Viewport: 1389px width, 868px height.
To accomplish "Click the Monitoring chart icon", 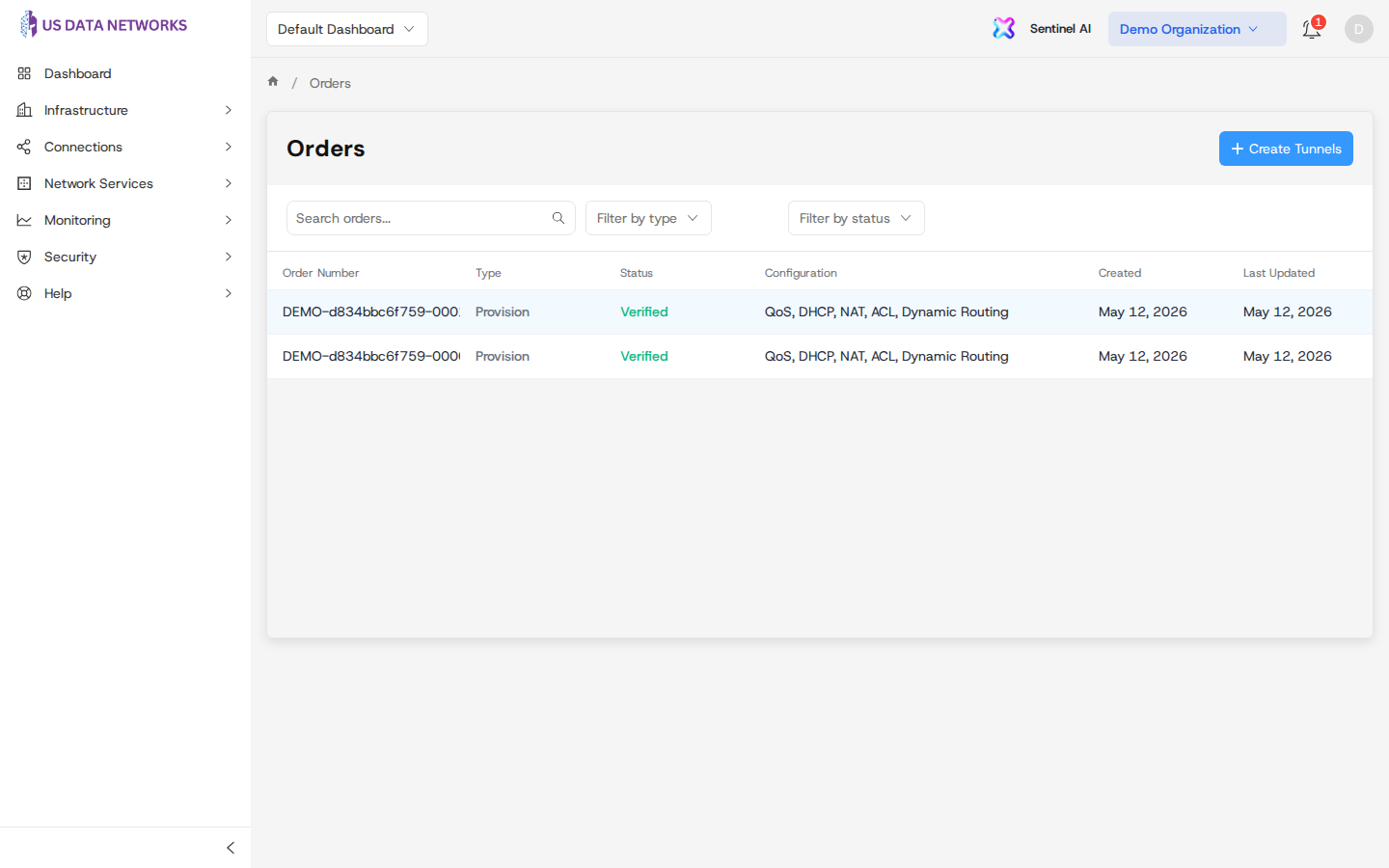I will (x=24, y=220).
